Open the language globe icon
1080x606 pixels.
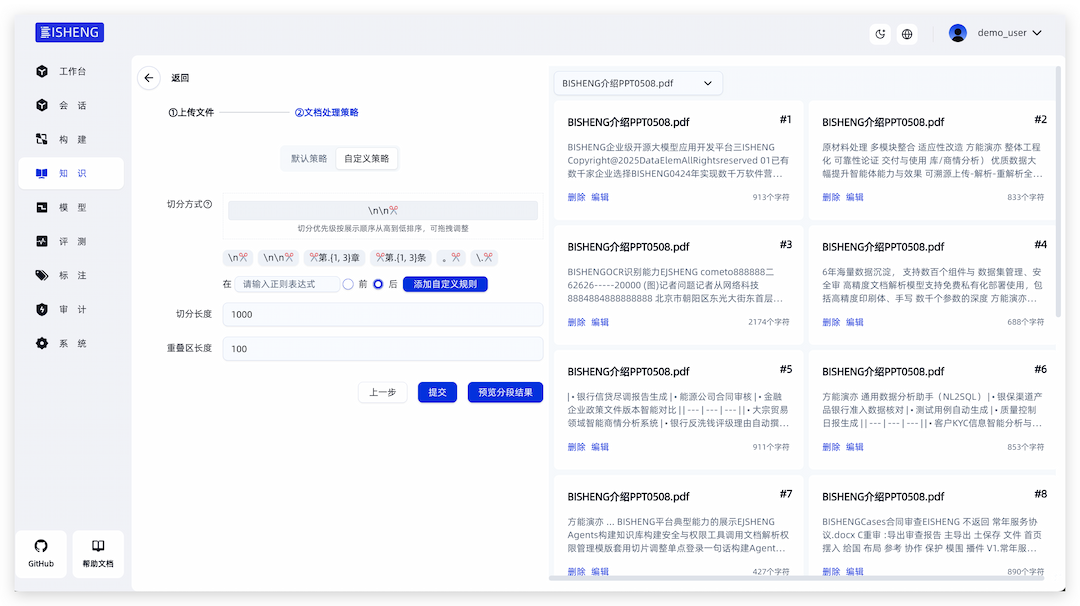[x=907, y=34]
